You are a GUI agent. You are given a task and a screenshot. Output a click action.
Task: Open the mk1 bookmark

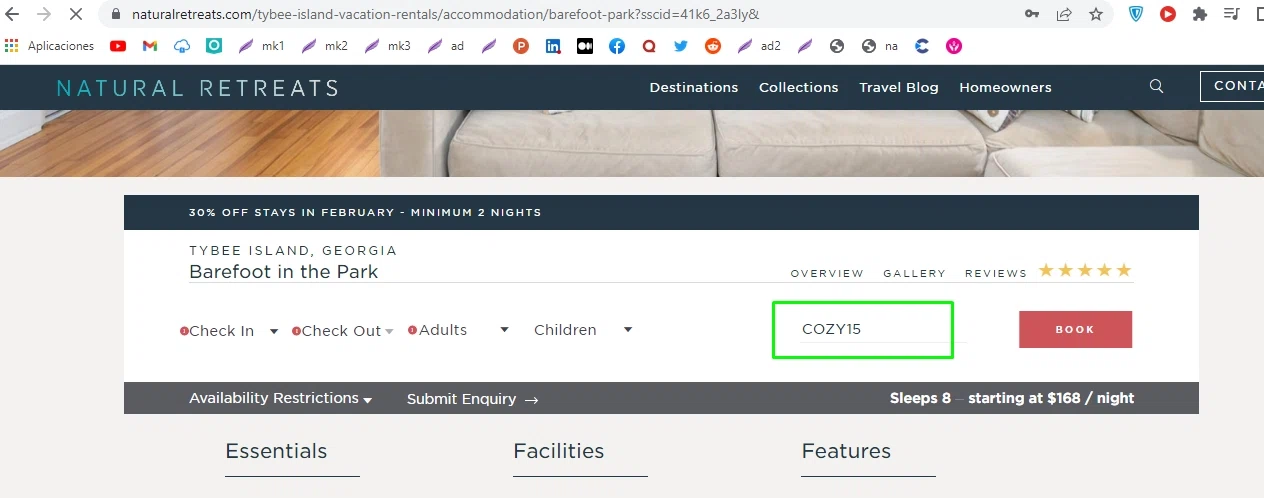(x=262, y=46)
